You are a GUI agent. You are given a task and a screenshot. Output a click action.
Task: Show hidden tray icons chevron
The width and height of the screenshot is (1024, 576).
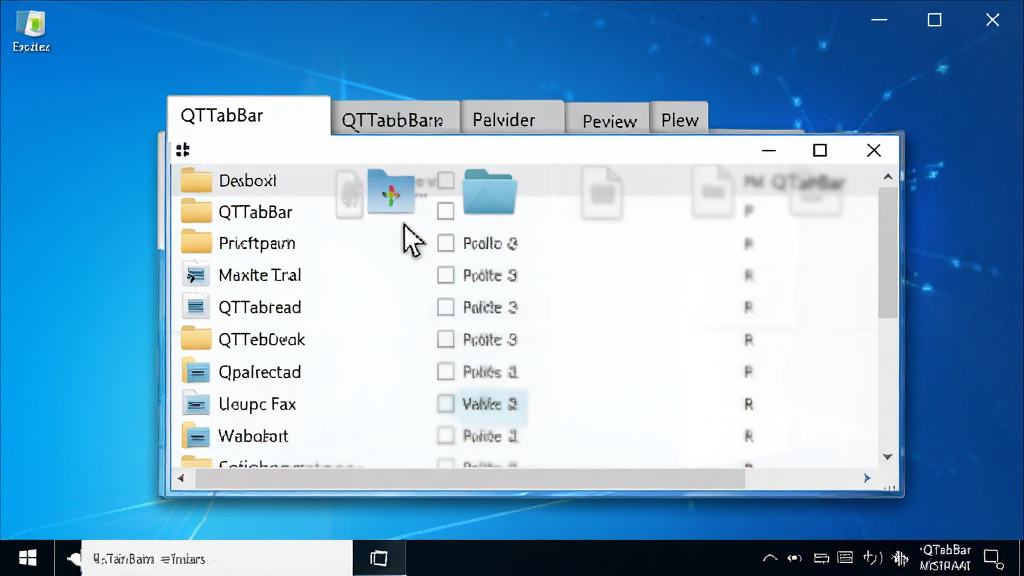[770, 558]
